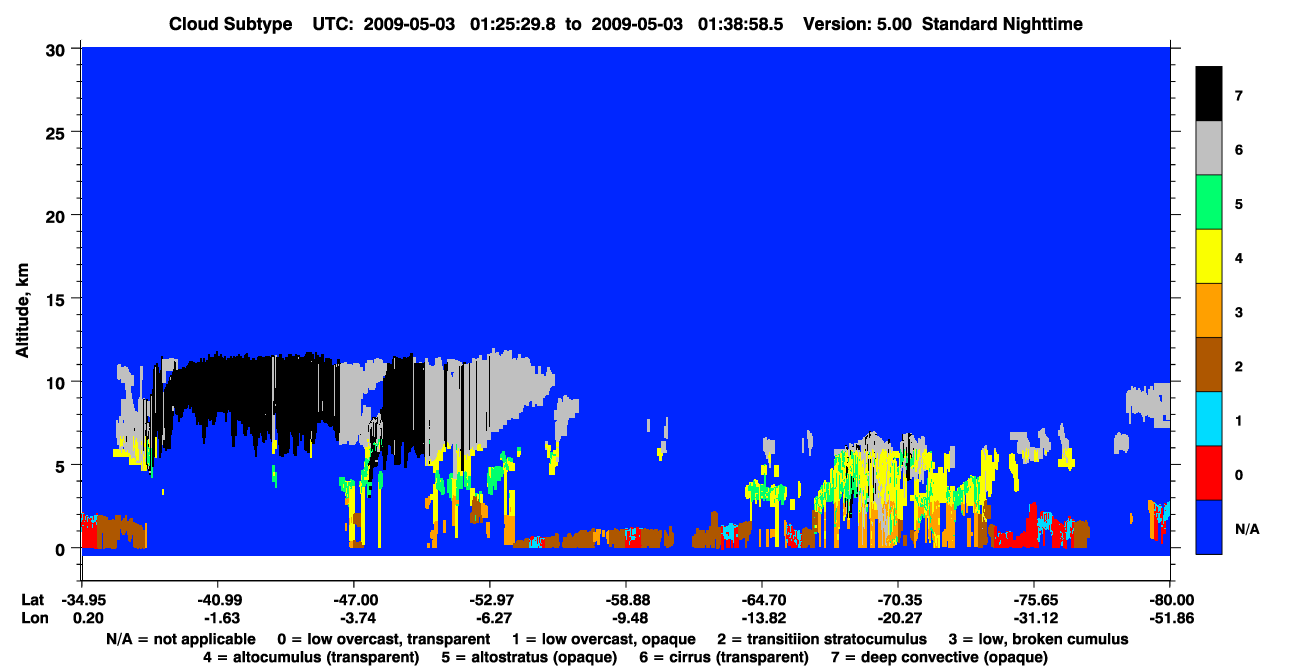Viewport: 1300px width, 667px height.
Task: Click the yellow altocumulus swatch labeled 4
Action: (x=1209, y=257)
